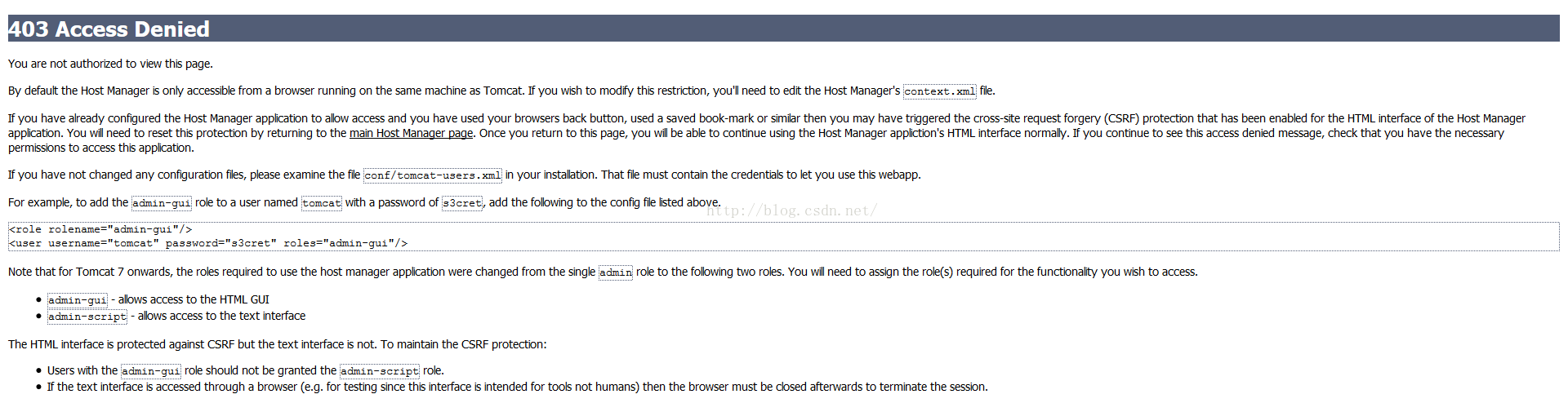Click admin-gui code in Users with bullet
This screenshot has height=403, width=1568.
point(151,371)
